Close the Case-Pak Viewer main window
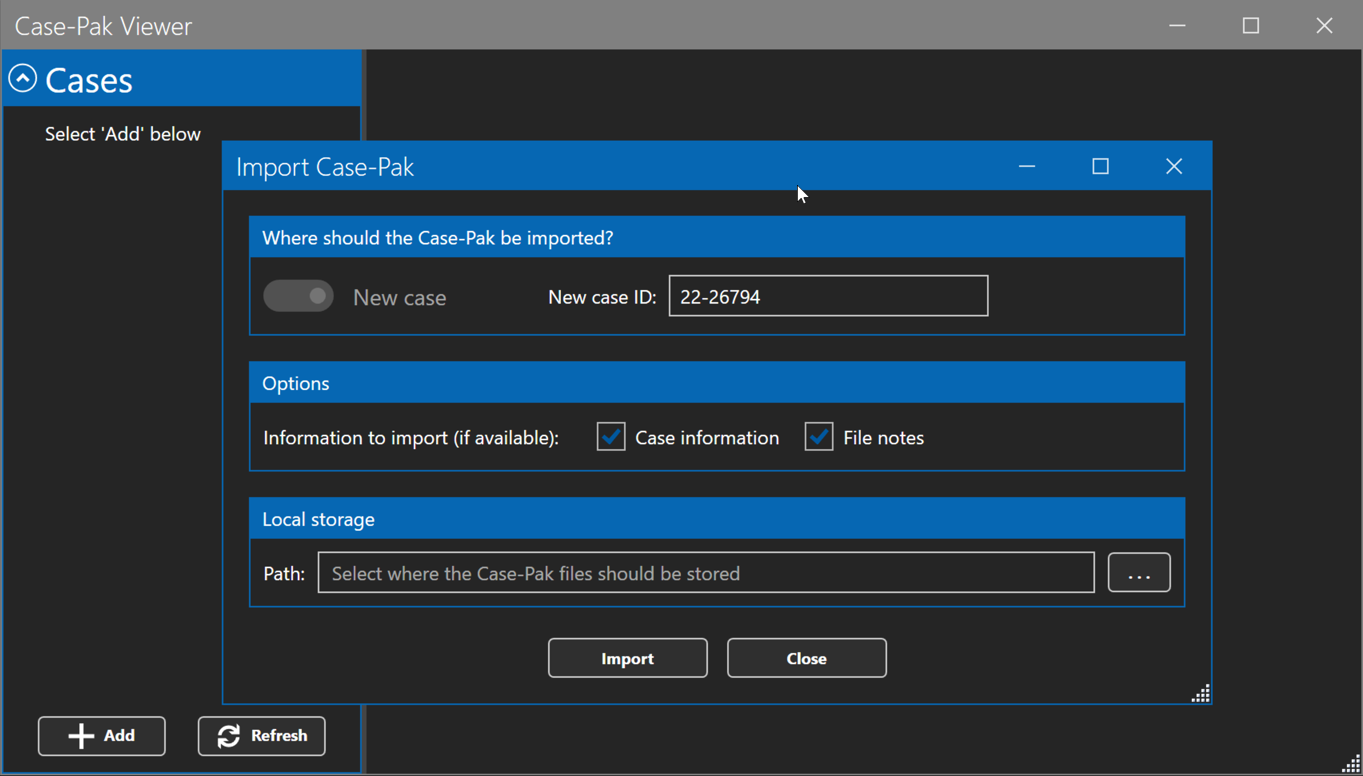Image resolution: width=1363 pixels, height=776 pixels. tap(1325, 25)
